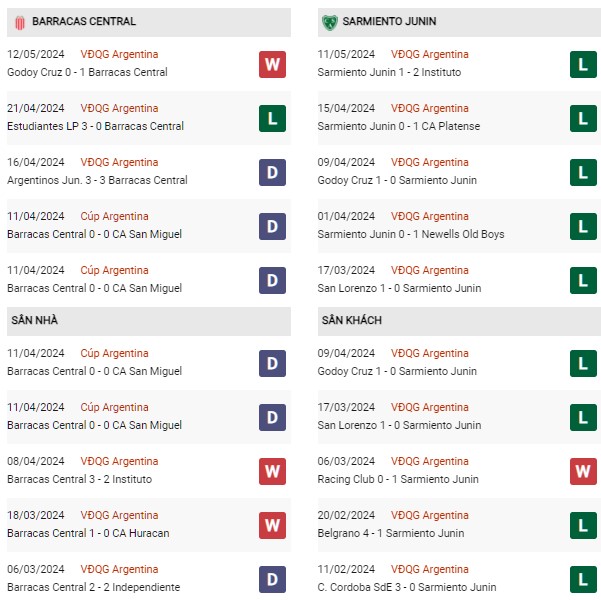Click the Sarmiento Junin team crest icon
Screen dimensions: 601x600
329,21
